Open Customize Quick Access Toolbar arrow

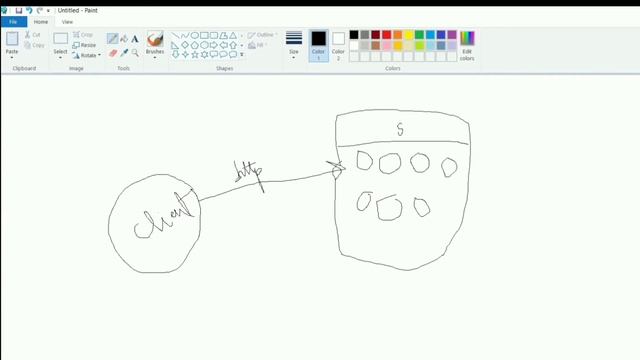click(48, 11)
